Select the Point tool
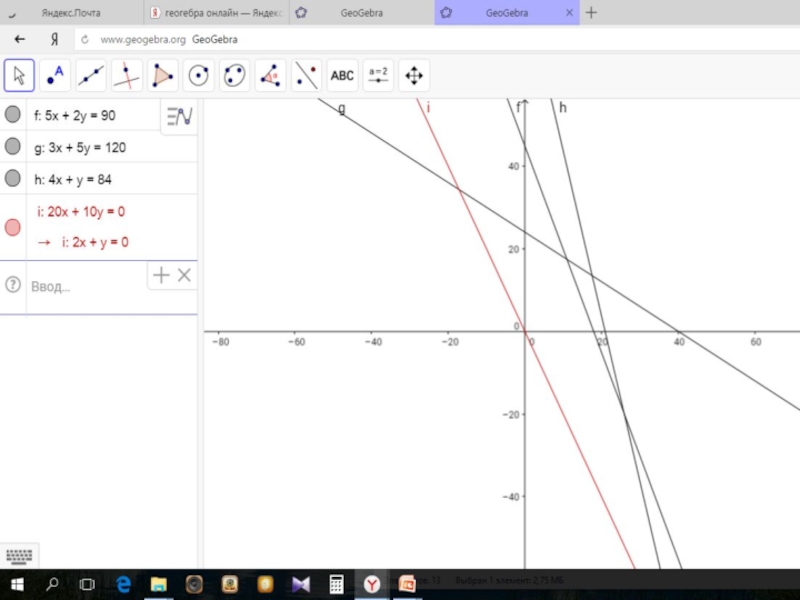The image size is (800, 600). (55, 75)
